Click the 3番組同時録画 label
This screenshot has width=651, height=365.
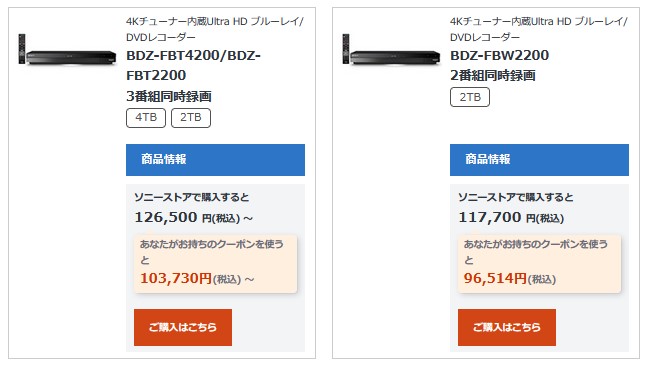[x=169, y=96]
